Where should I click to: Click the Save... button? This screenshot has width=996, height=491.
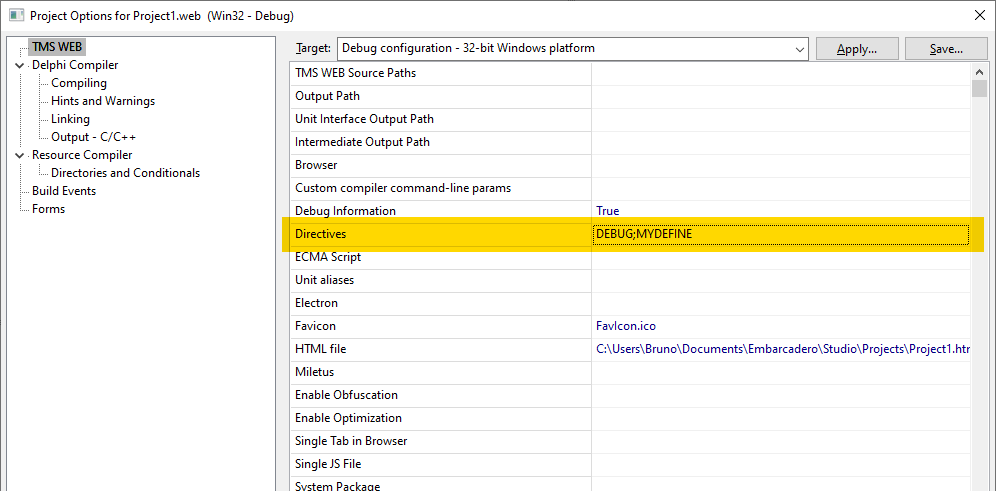[945, 49]
